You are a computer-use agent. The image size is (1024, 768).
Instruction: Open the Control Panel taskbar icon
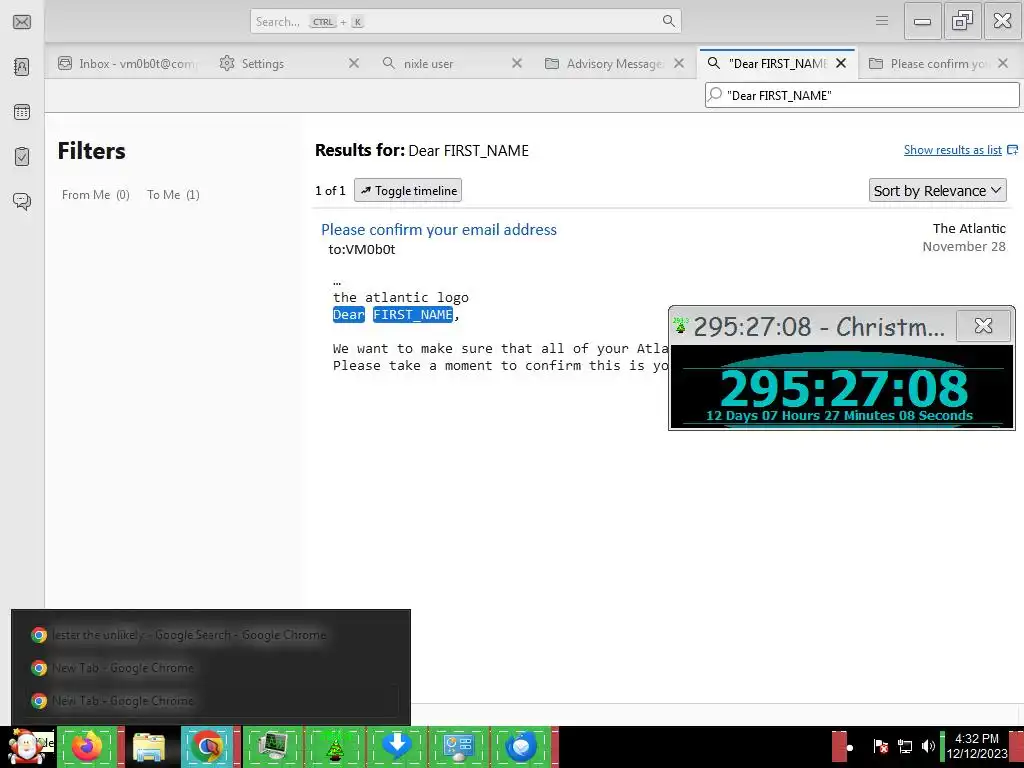pyautogui.click(x=458, y=747)
